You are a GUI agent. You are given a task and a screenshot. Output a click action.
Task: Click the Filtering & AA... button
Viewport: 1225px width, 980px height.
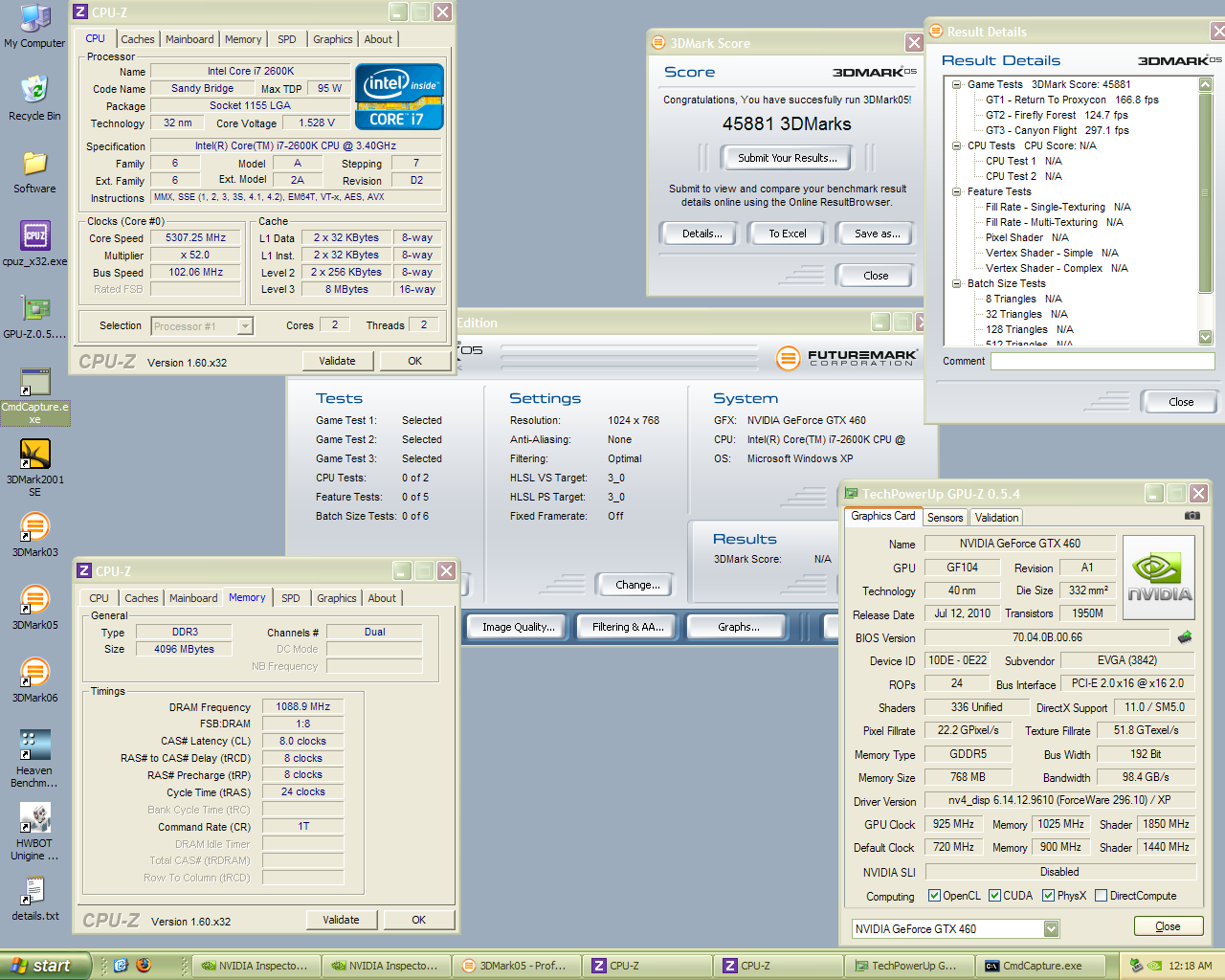(627, 627)
